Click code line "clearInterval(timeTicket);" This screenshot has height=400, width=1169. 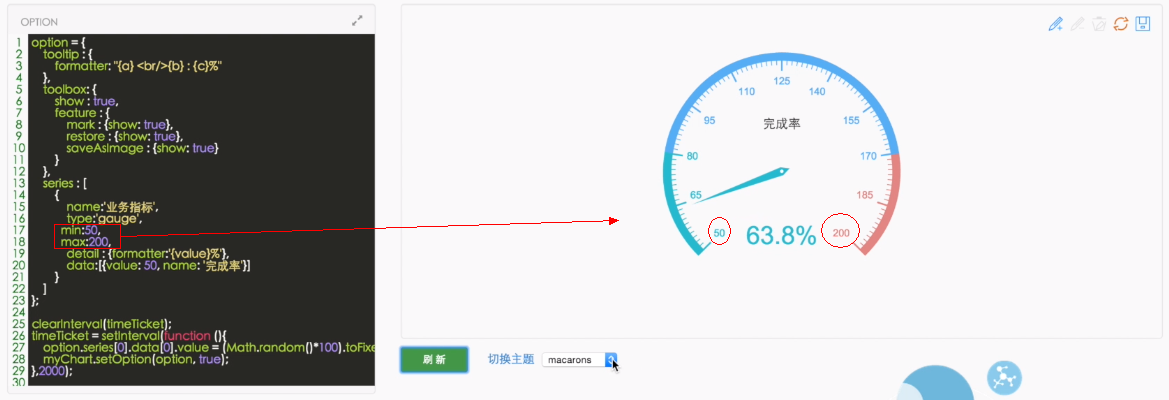pyautogui.click(x=102, y=324)
